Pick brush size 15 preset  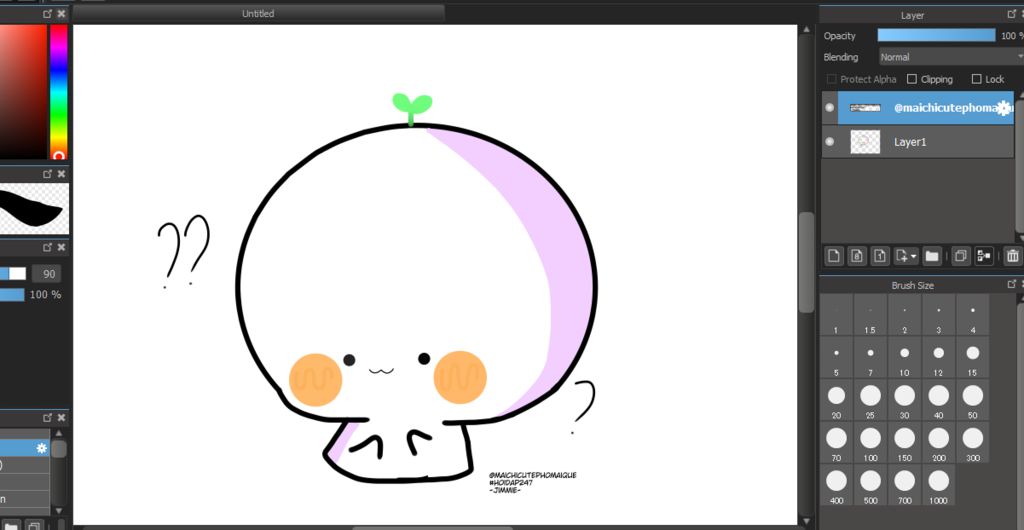click(972, 358)
